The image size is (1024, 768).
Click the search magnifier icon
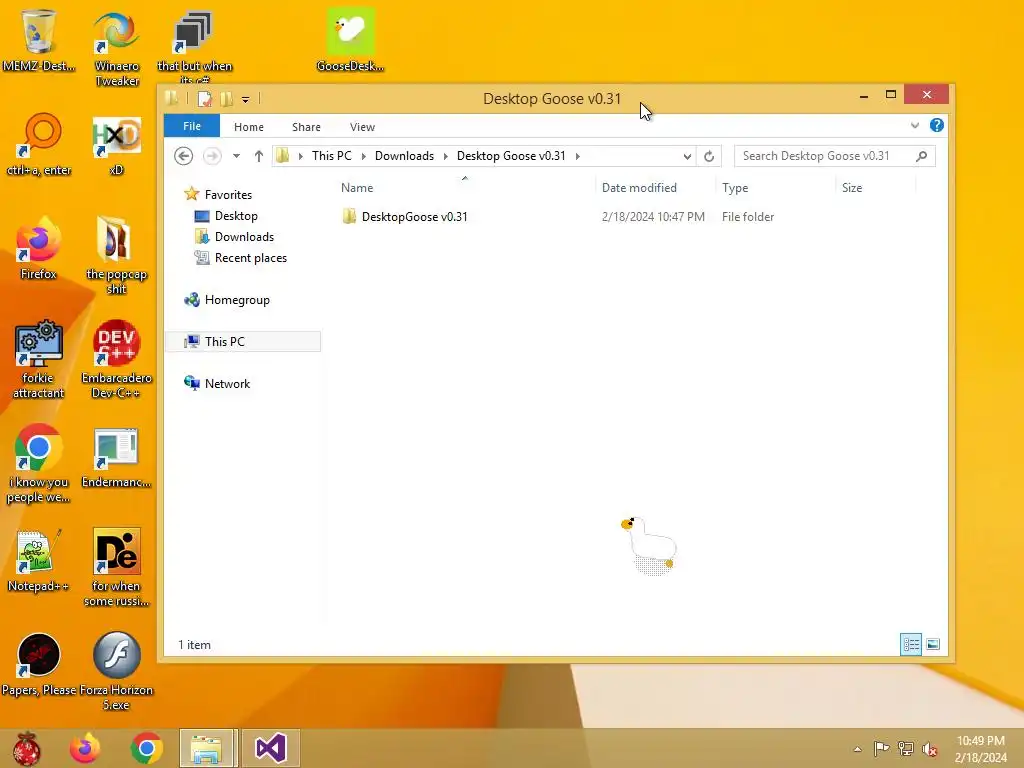tap(921, 156)
